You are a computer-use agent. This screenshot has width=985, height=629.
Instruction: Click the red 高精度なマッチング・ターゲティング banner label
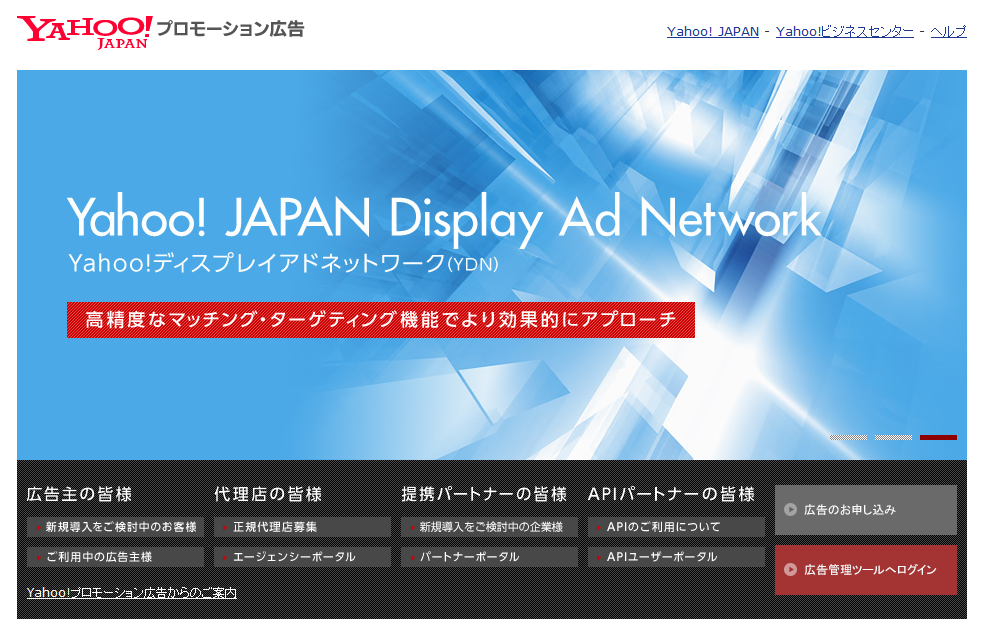[381, 320]
